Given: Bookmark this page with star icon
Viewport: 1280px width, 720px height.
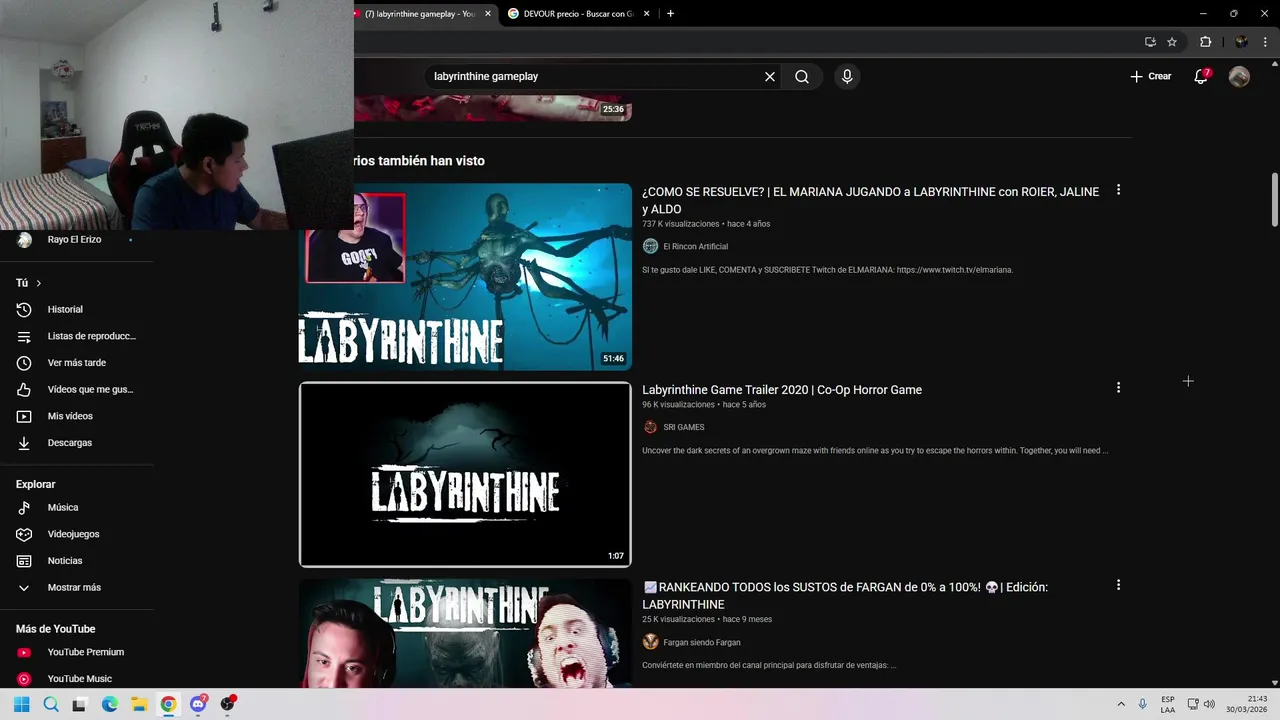Looking at the screenshot, I should [x=1172, y=42].
